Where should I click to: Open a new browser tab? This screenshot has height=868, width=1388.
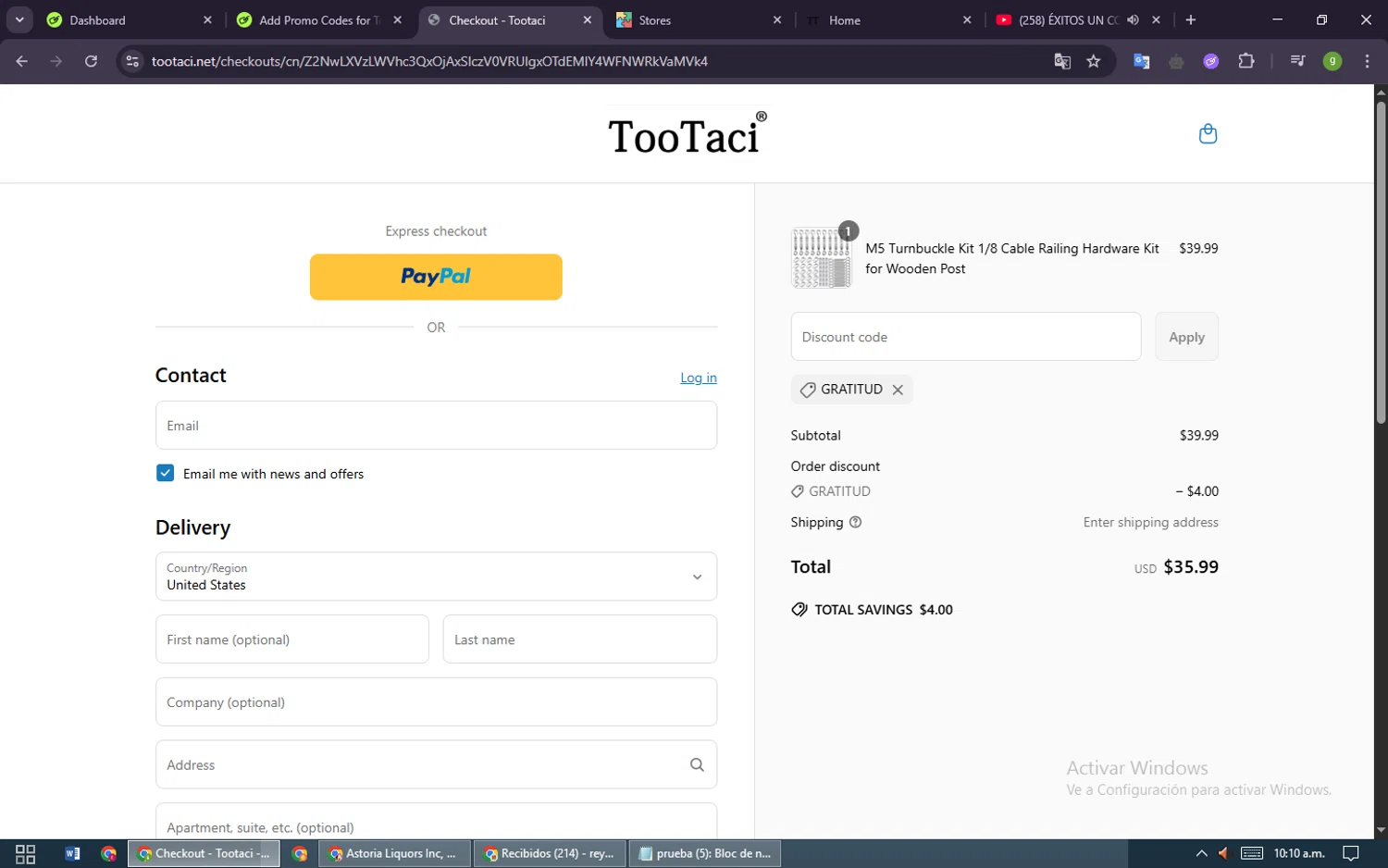pyautogui.click(x=1191, y=19)
